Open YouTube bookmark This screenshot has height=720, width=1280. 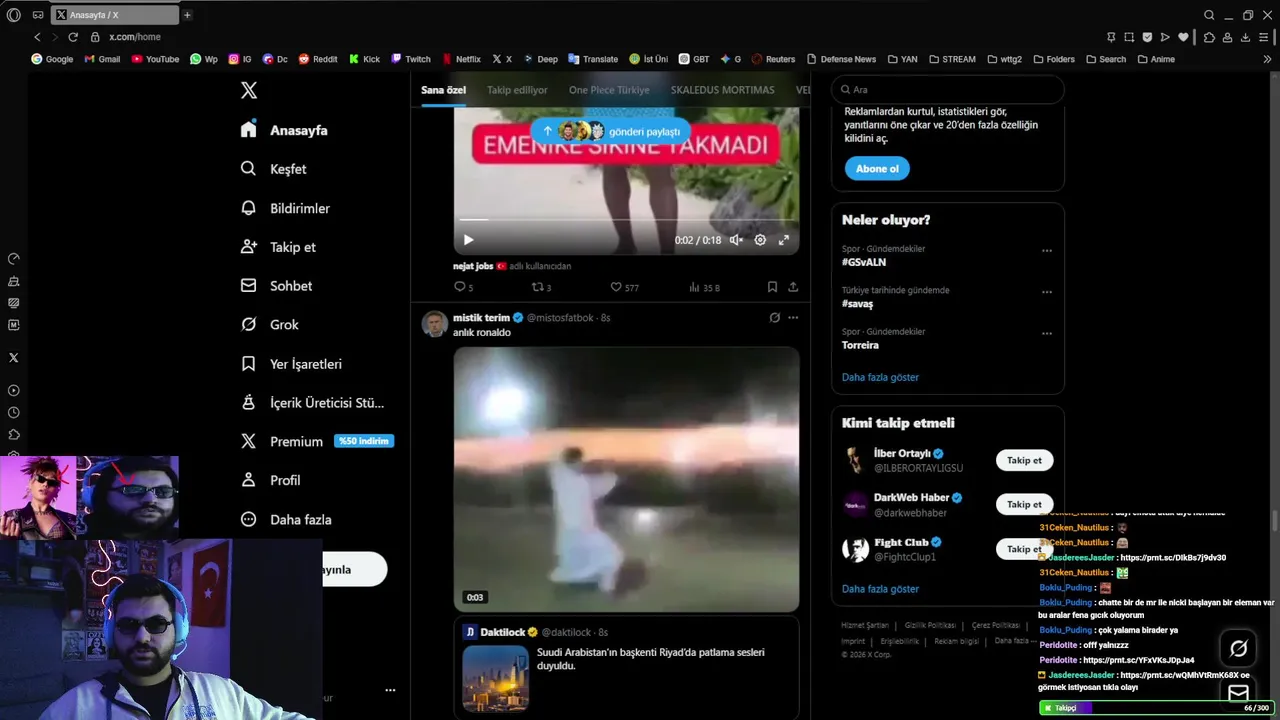click(x=155, y=59)
